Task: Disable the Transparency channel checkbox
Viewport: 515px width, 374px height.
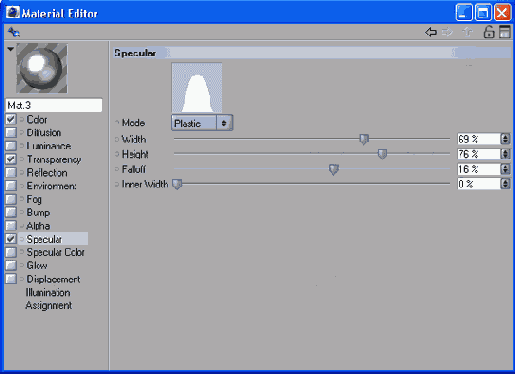Action: 11,159
